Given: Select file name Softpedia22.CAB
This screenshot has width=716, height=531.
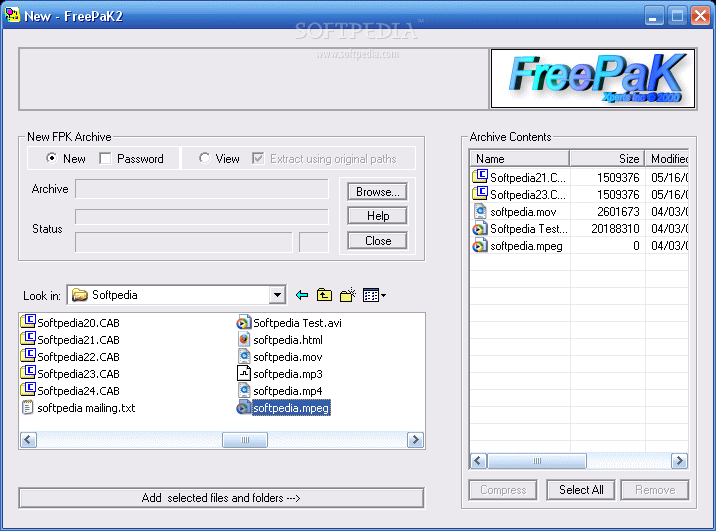Looking at the screenshot, I should click(x=79, y=357).
